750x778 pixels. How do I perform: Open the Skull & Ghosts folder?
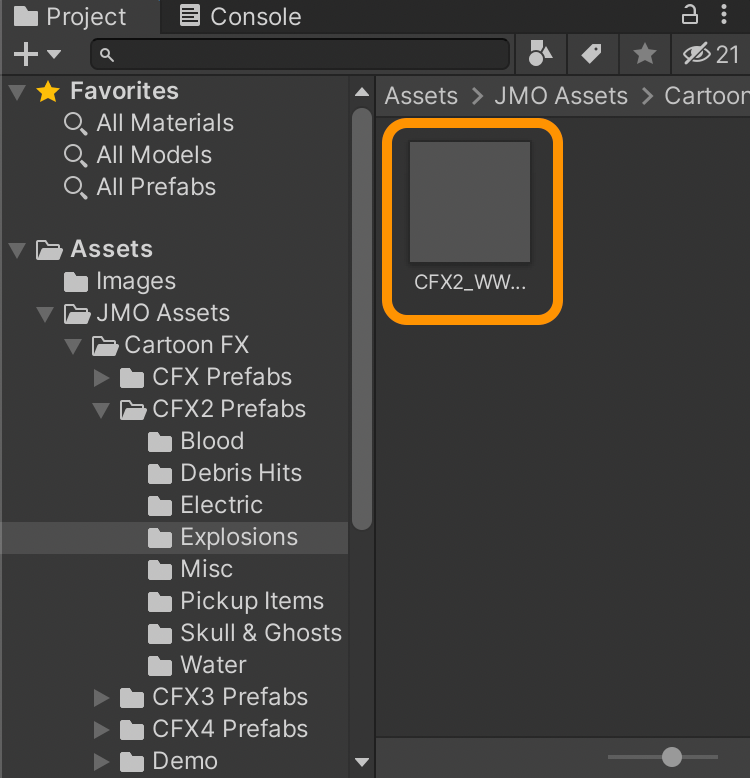245,634
